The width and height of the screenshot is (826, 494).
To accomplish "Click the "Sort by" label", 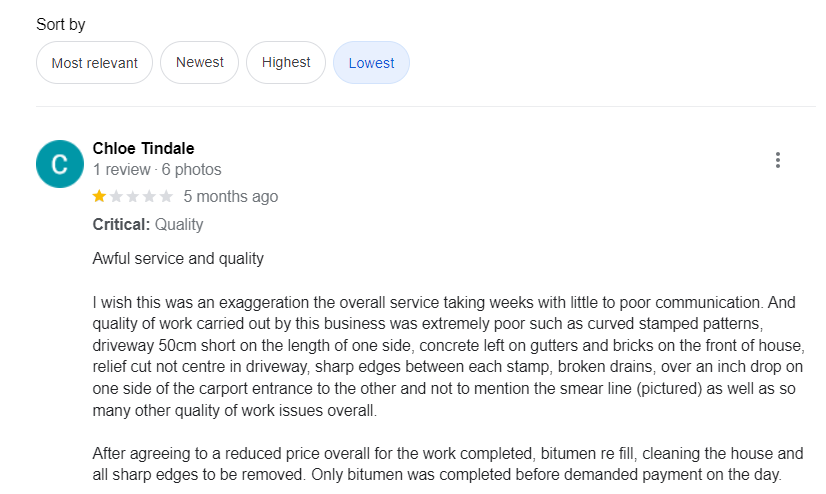I will point(61,25).
